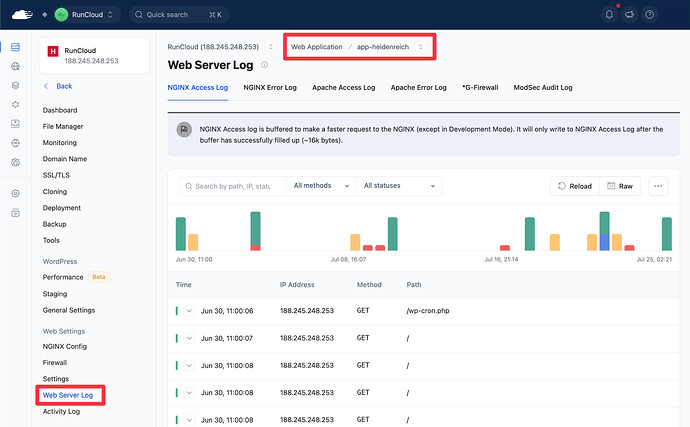Click the last green bar above Jul 25, 02:21
This screenshot has height=427, width=690.
coord(667,234)
